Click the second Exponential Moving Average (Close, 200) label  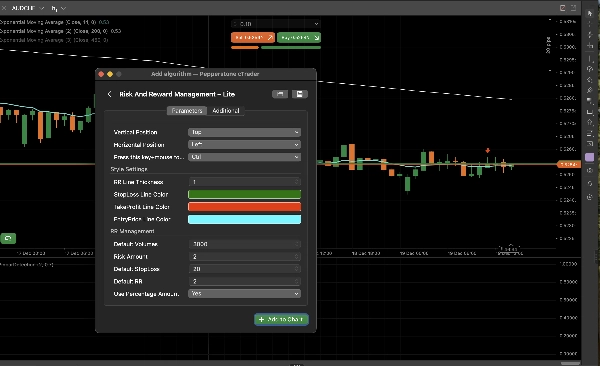click(x=60, y=31)
